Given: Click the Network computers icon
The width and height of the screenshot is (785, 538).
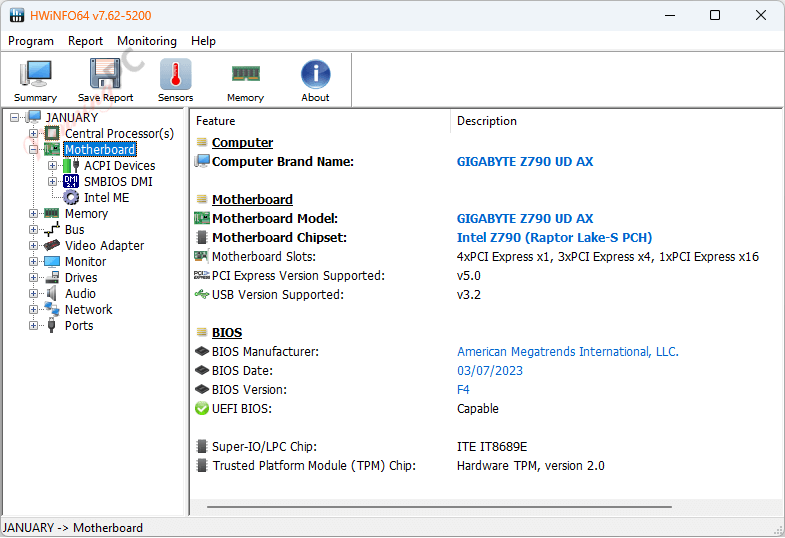Looking at the screenshot, I should (52, 309).
